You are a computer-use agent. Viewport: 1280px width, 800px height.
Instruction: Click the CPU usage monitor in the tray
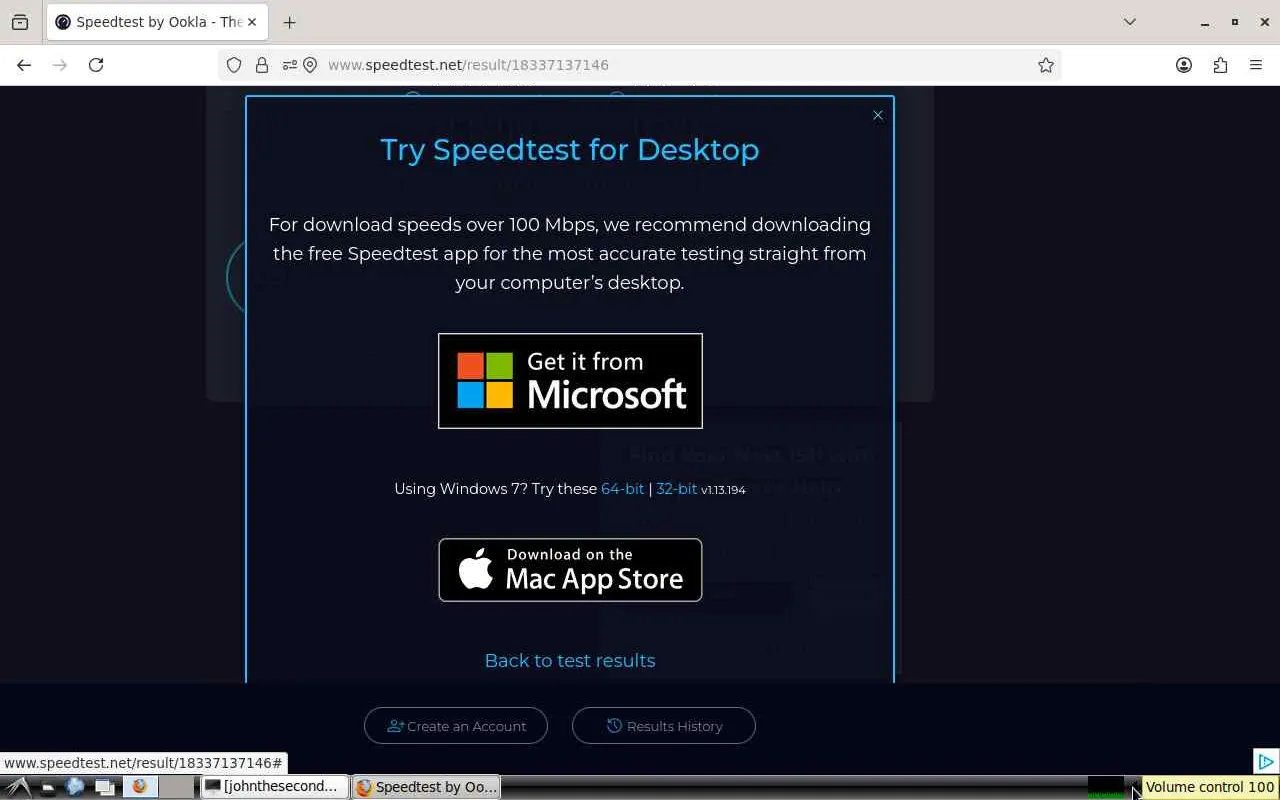click(x=1106, y=787)
